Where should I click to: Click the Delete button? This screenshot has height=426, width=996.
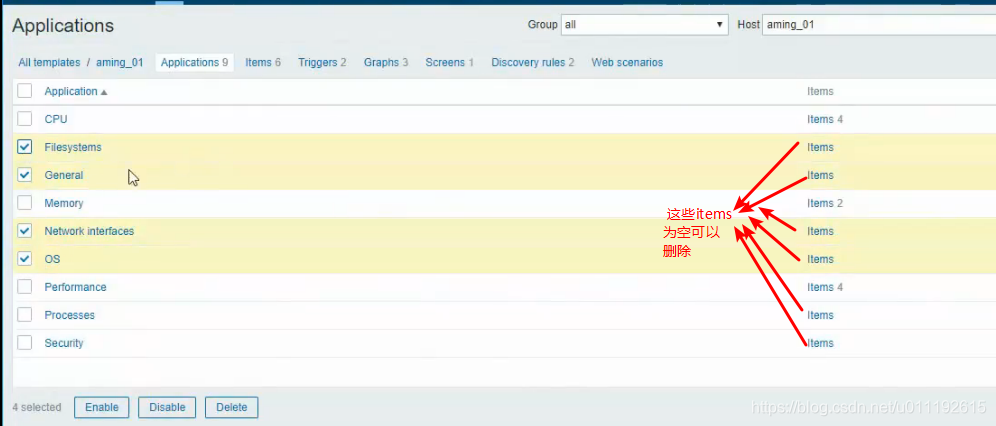click(x=231, y=407)
